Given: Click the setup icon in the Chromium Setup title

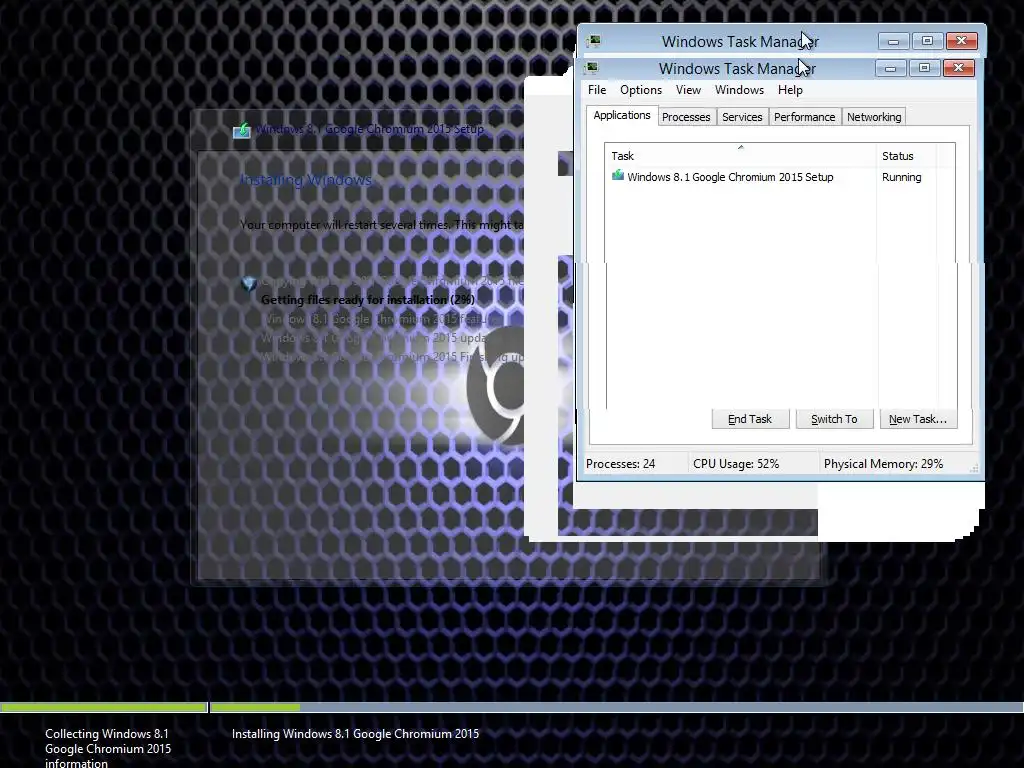Looking at the screenshot, I should pos(242,131).
